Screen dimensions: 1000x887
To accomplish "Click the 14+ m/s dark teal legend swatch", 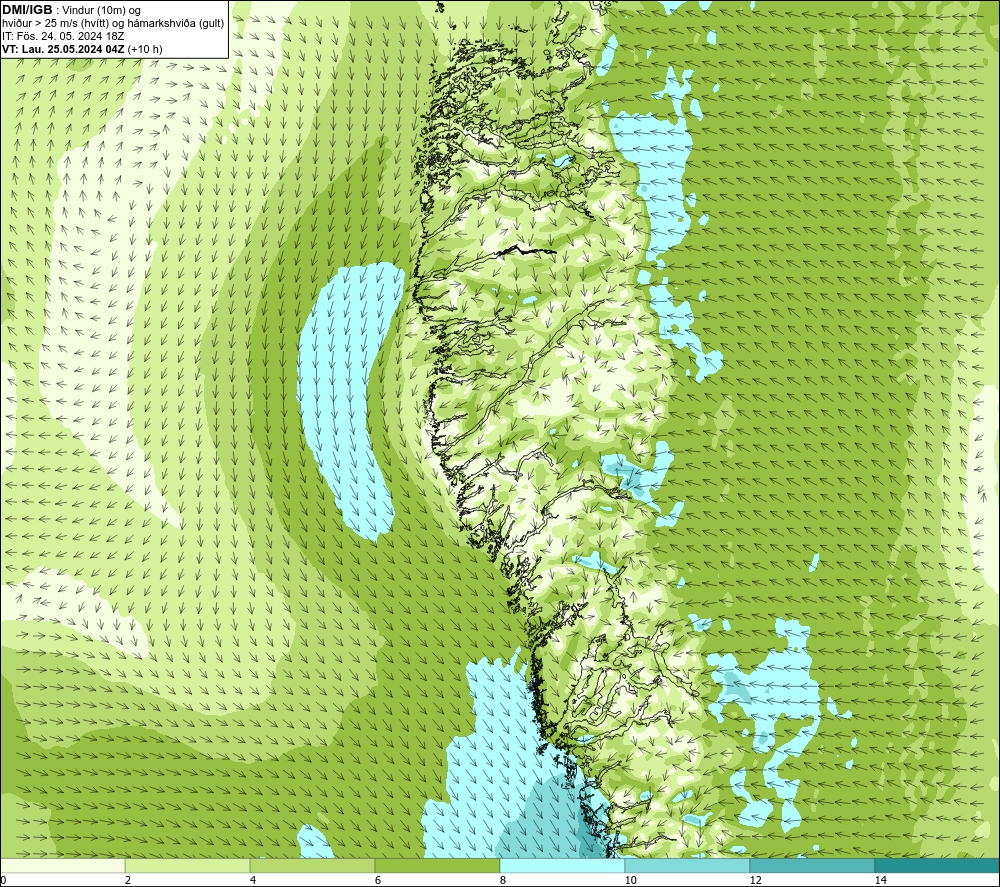I will click(x=938, y=865).
